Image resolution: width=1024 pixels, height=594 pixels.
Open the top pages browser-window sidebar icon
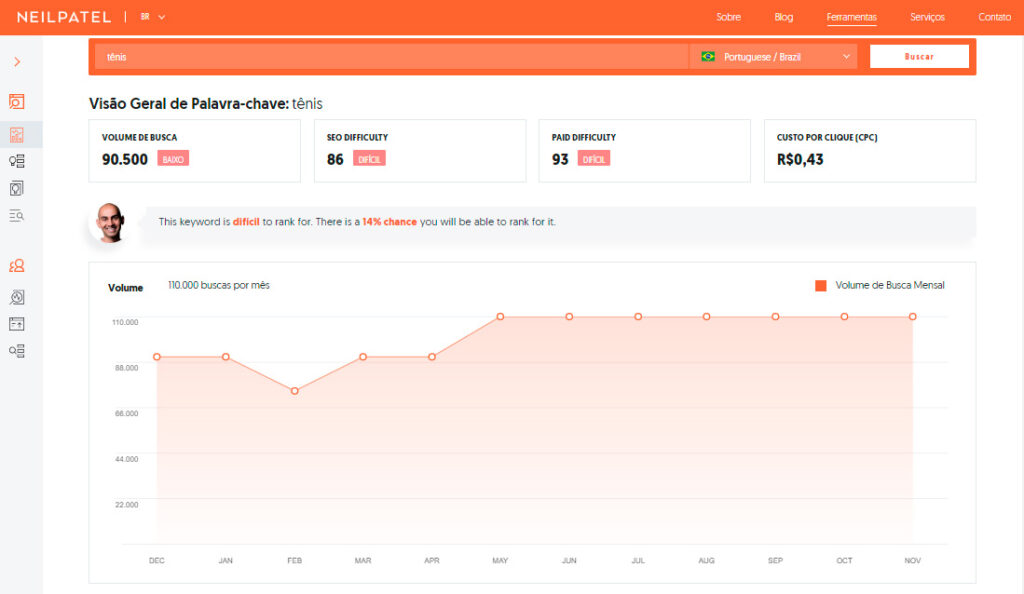[x=17, y=324]
